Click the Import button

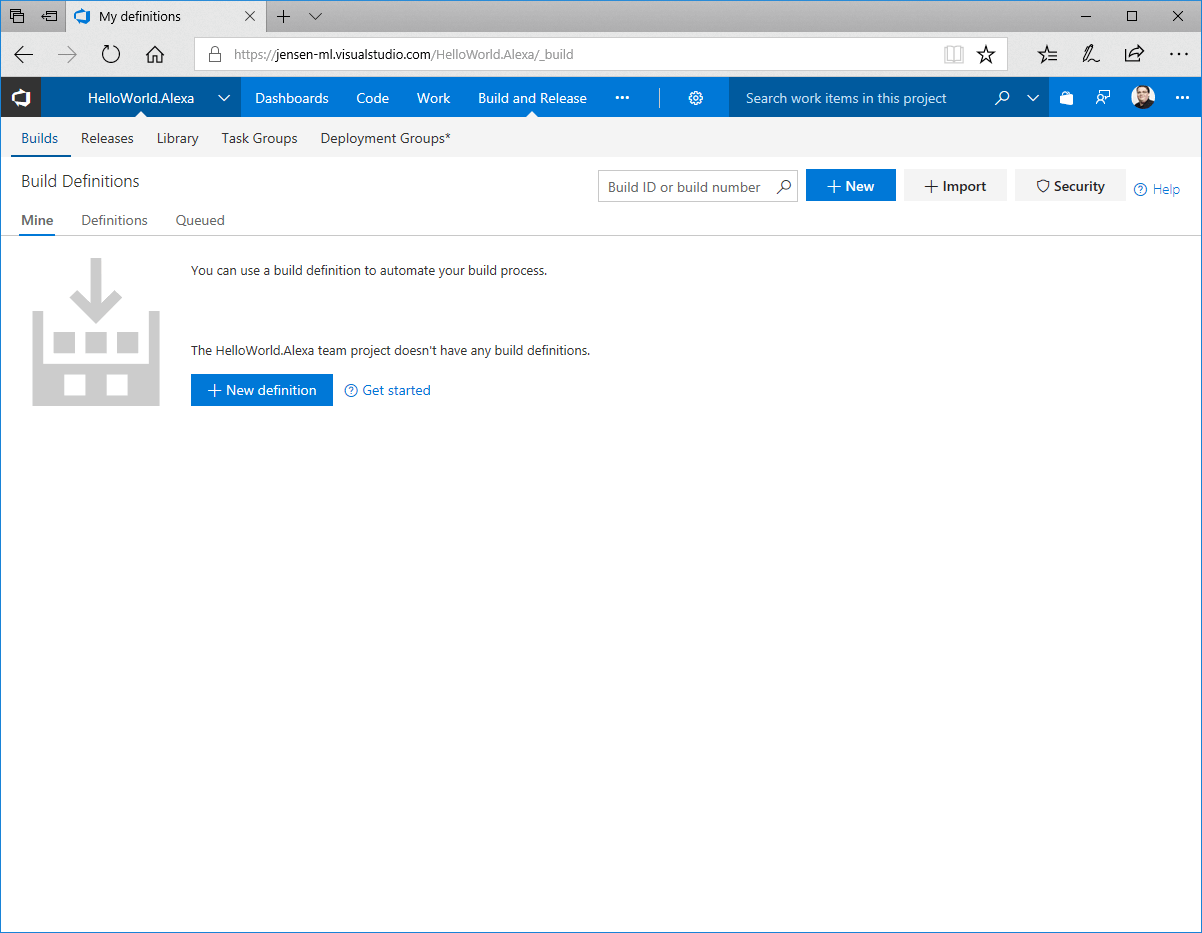[955, 186]
